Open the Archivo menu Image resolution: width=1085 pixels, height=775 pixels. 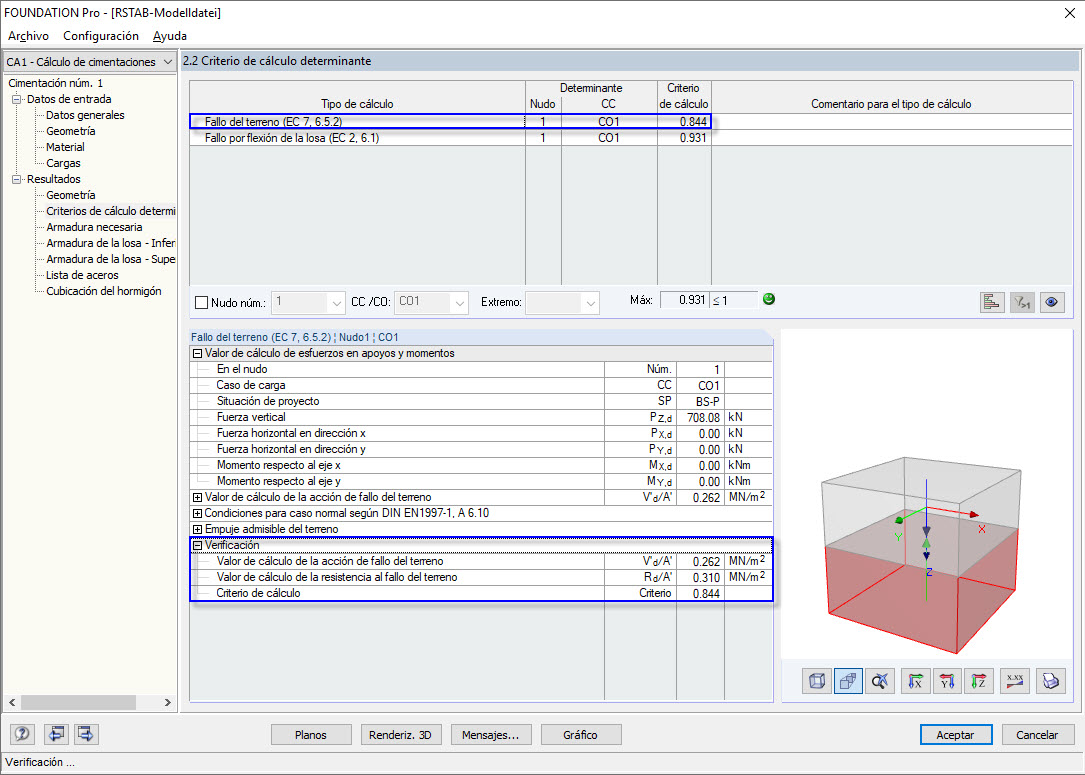pos(28,36)
